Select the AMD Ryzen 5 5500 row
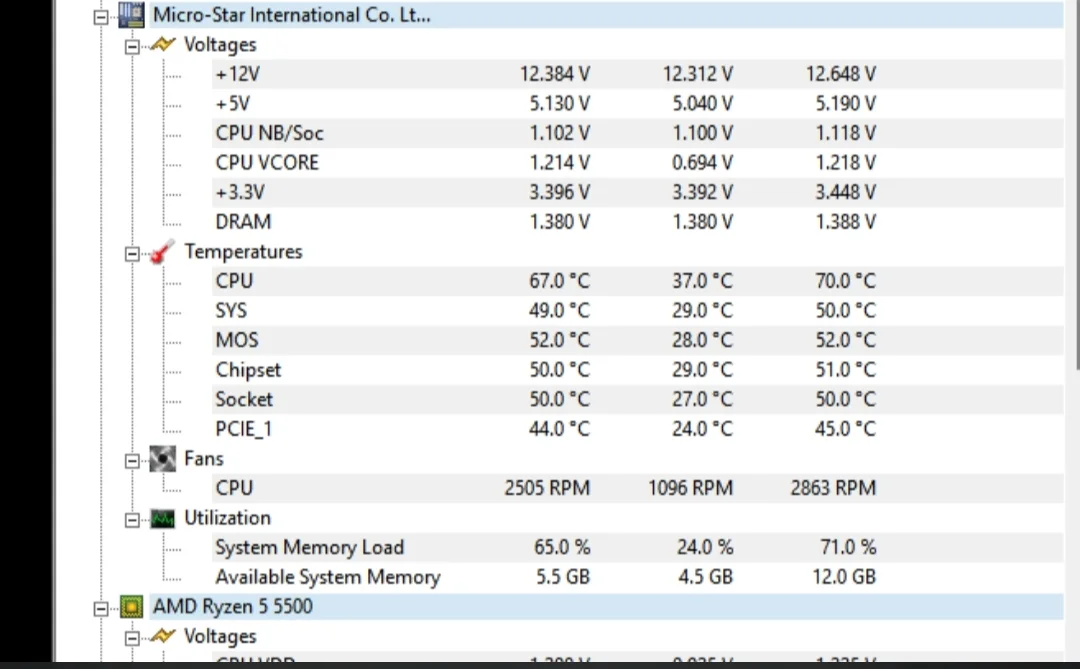1080x669 pixels. (606, 607)
